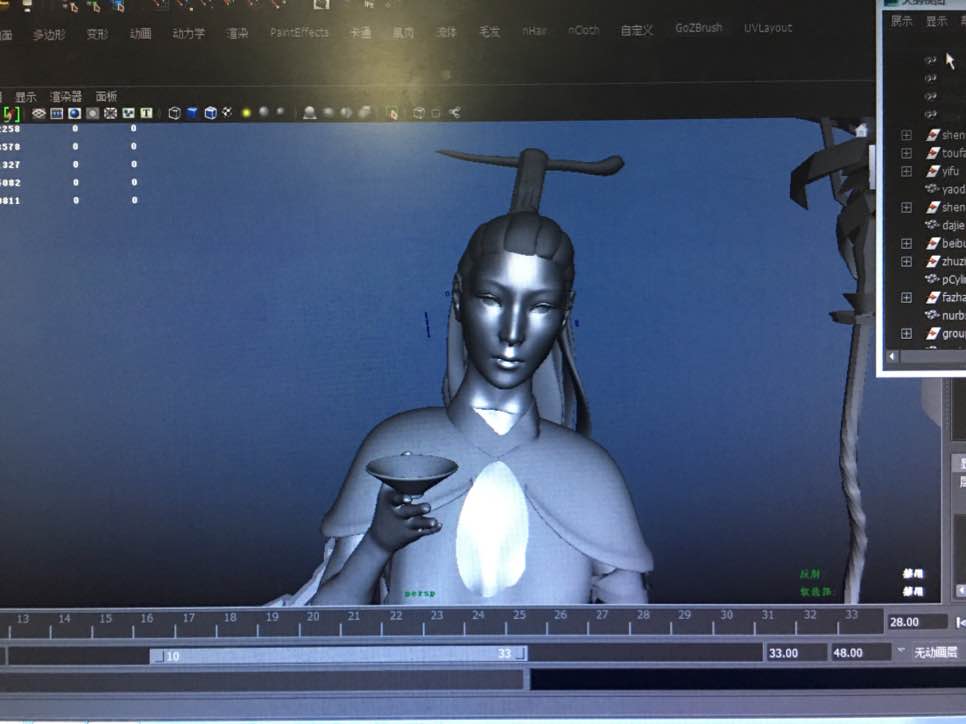Click small gray sphere icon after shadows
The height and width of the screenshot is (724, 966).
tap(280, 111)
